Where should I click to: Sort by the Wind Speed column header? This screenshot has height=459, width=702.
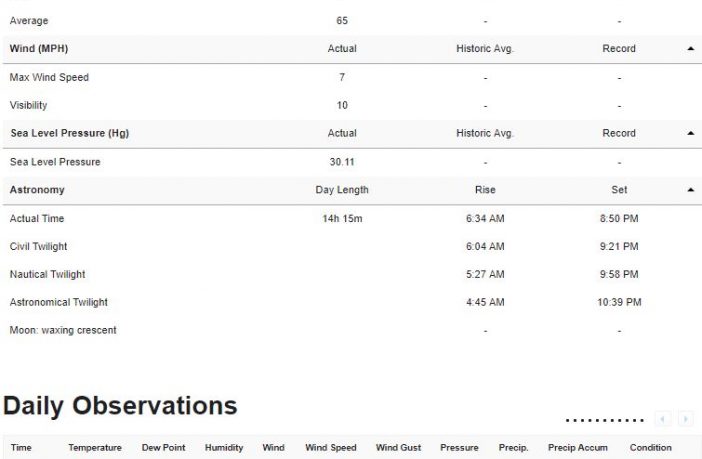[331, 447]
